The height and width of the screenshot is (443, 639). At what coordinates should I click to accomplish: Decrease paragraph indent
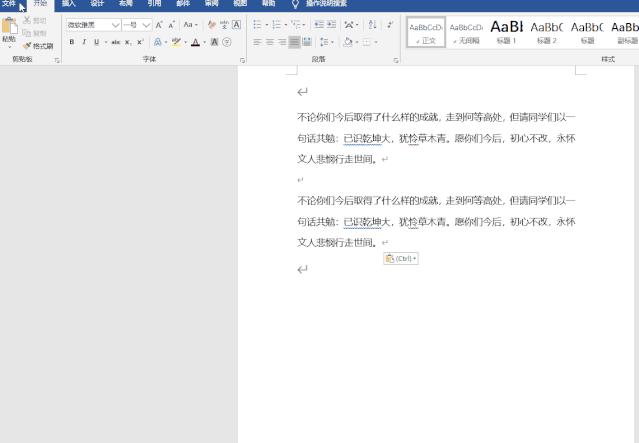tap(319, 25)
